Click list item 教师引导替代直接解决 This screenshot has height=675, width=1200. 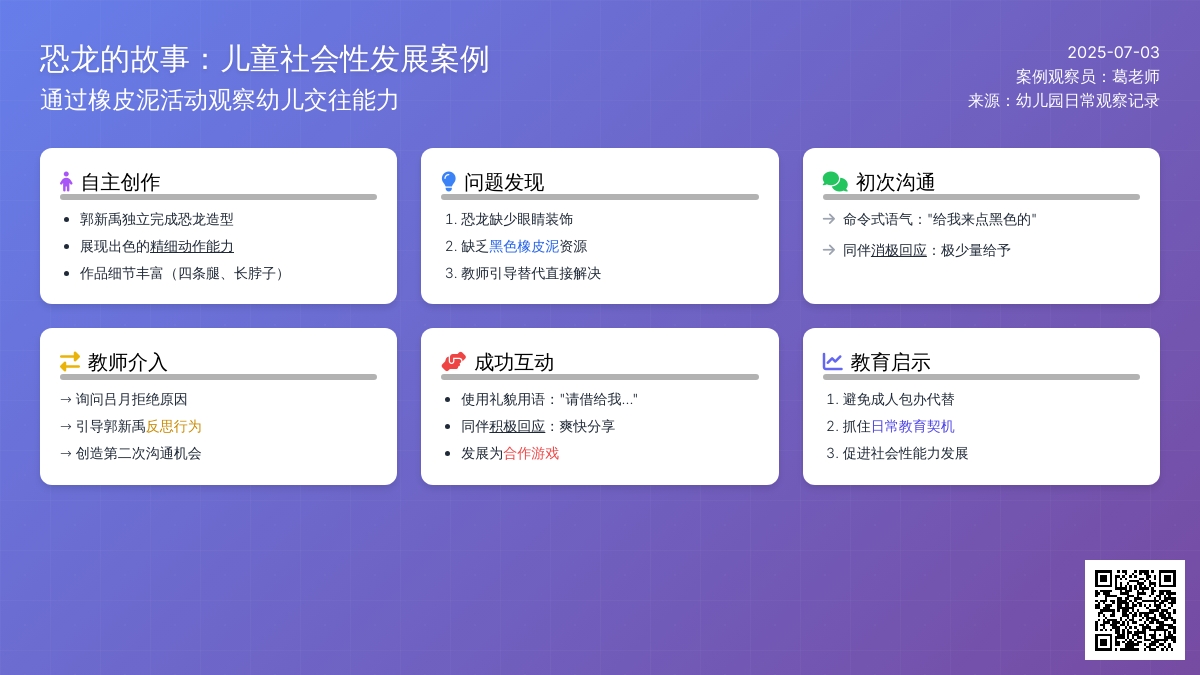pyautogui.click(x=531, y=273)
